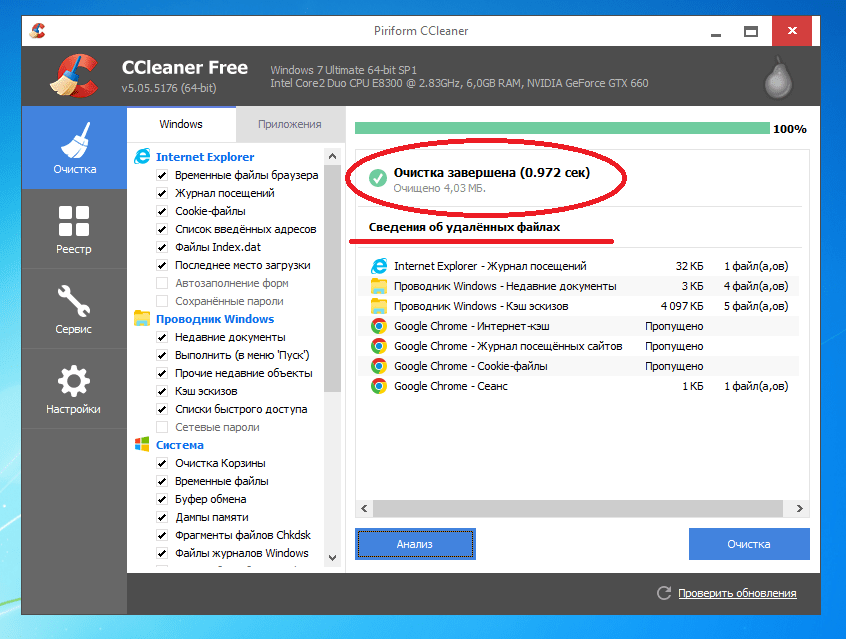Click the Internet Explorer category icon

point(142,157)
